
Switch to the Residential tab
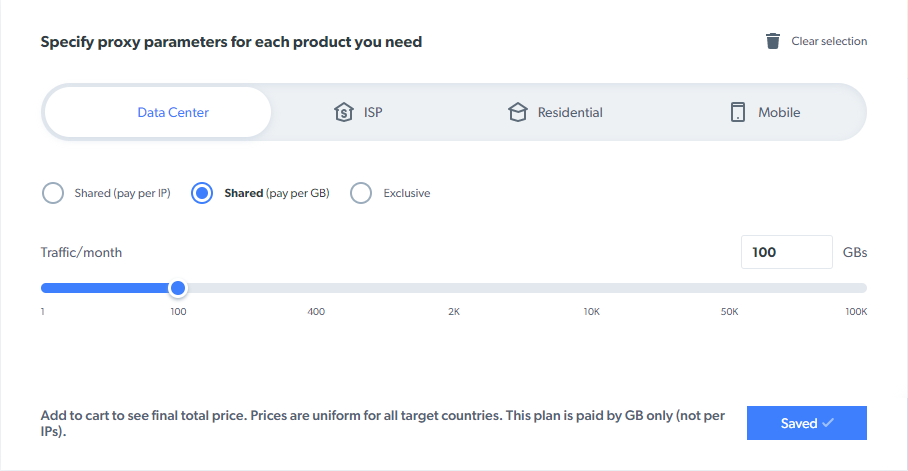tap(569, 112)
